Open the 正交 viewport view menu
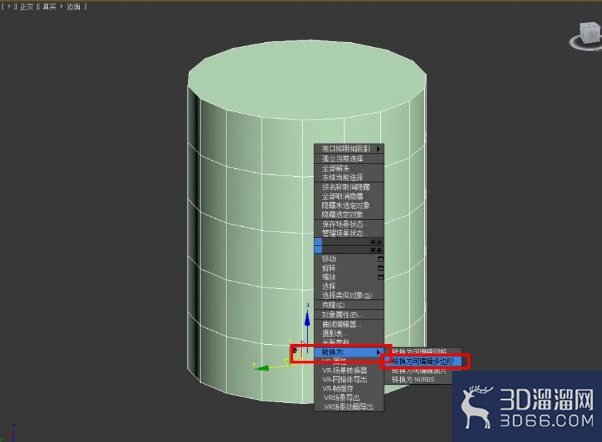Viewport: 602px width, 442px height. pos(26,7)
